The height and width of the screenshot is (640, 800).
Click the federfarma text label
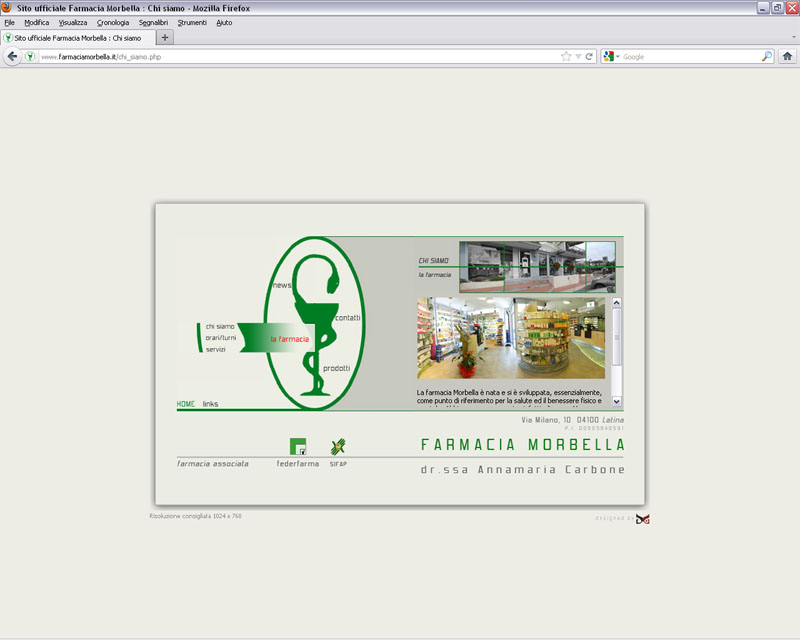click(297, 463)
